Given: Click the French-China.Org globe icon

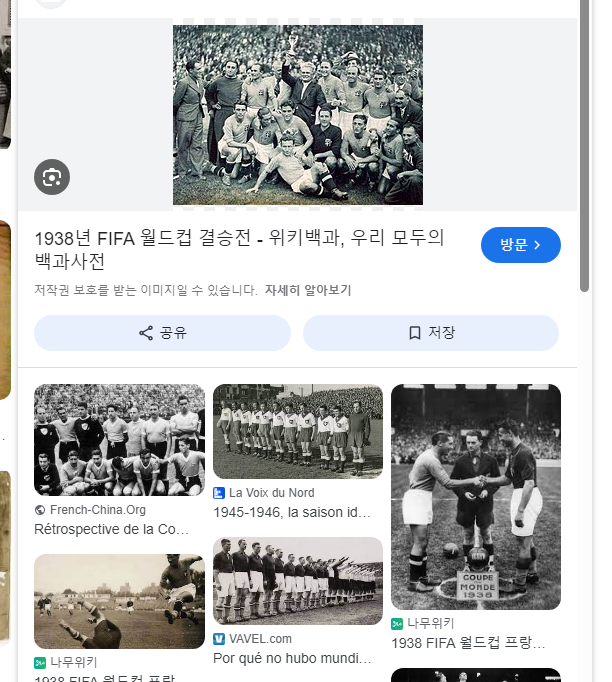Looking at the screenshot, I should coord(40,510).
